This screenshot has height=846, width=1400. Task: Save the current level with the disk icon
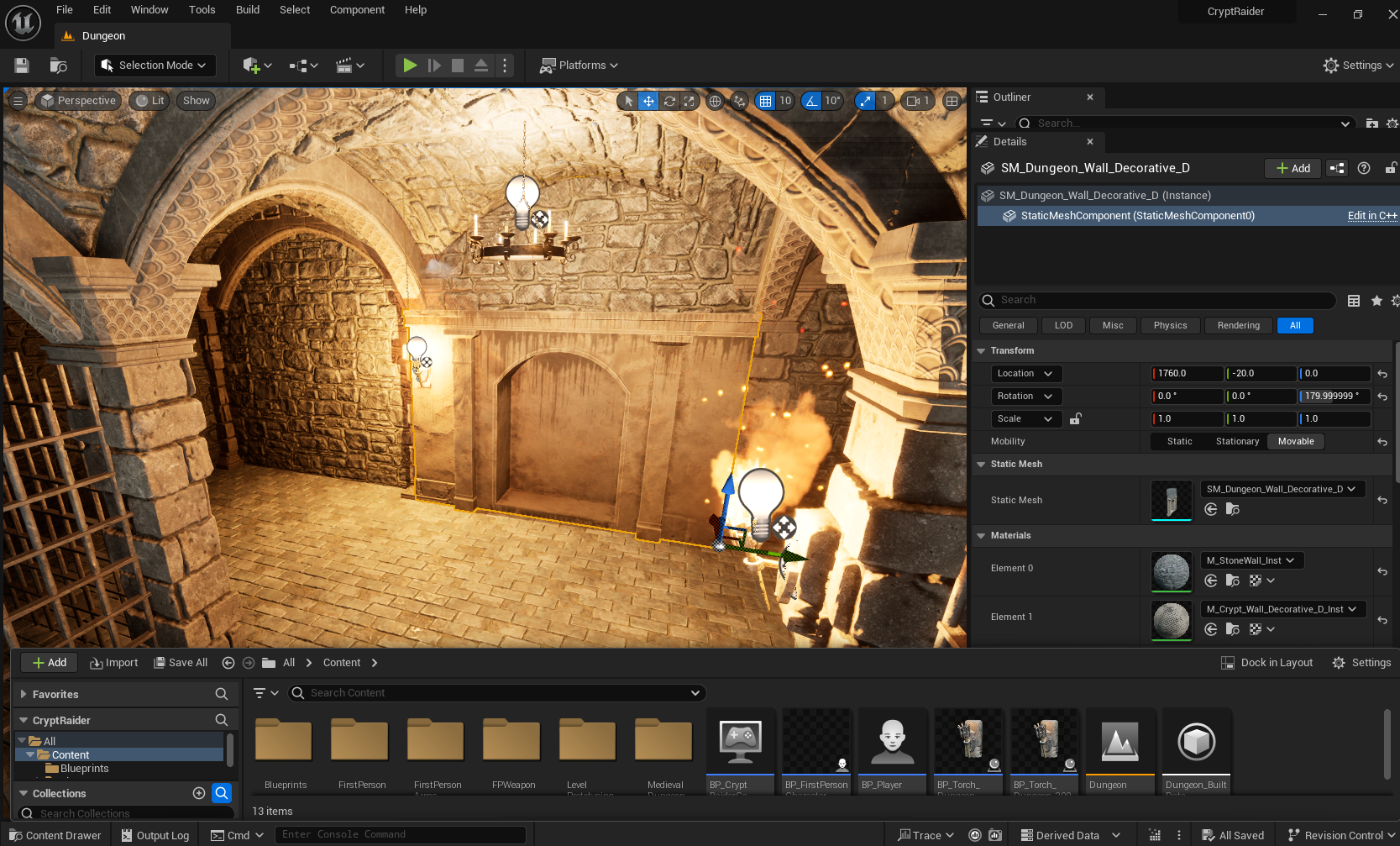click(22, 66)
